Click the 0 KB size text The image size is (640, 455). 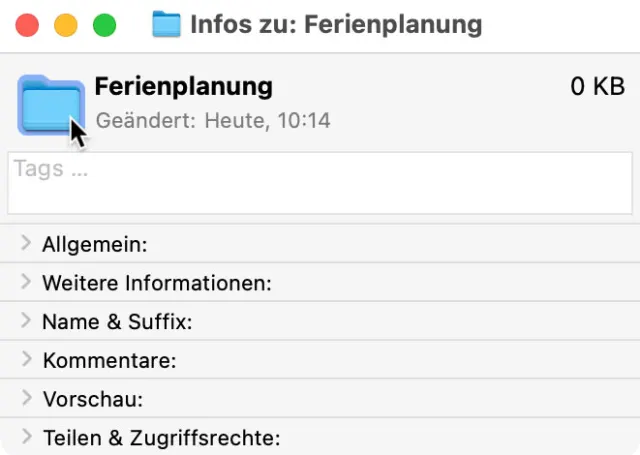click(597, 87)
